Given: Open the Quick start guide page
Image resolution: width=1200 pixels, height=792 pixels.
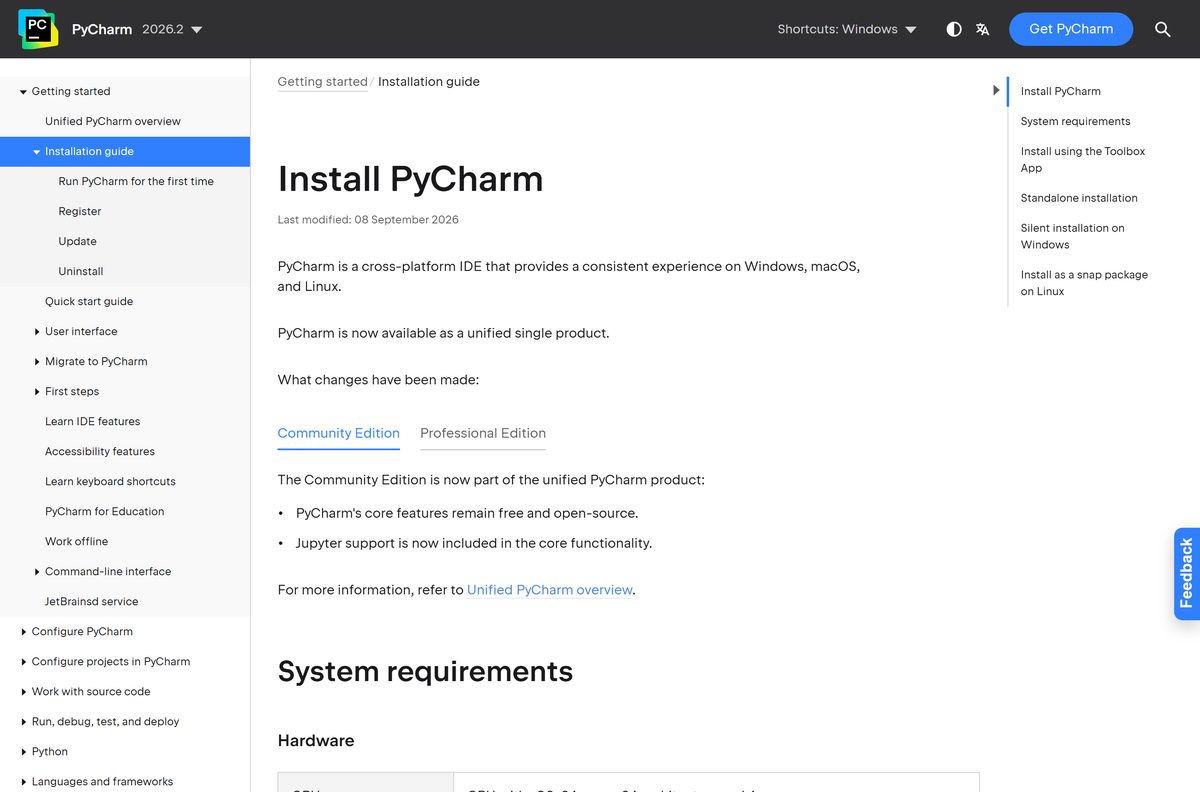Looking at the screenshot, I should (x=89, y=301).
